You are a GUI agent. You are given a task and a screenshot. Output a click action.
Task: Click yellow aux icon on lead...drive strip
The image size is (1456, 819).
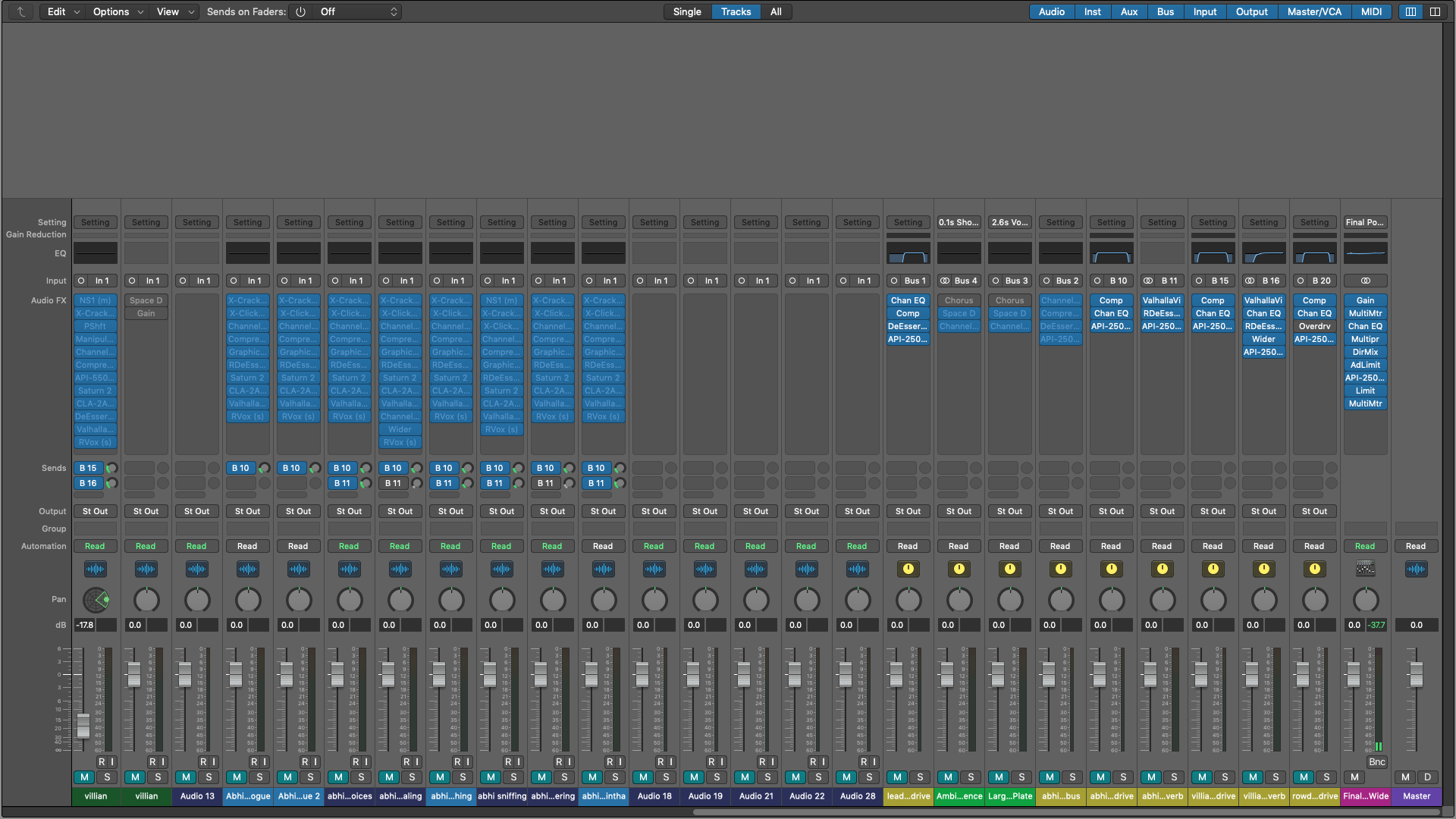click(908, 569)
